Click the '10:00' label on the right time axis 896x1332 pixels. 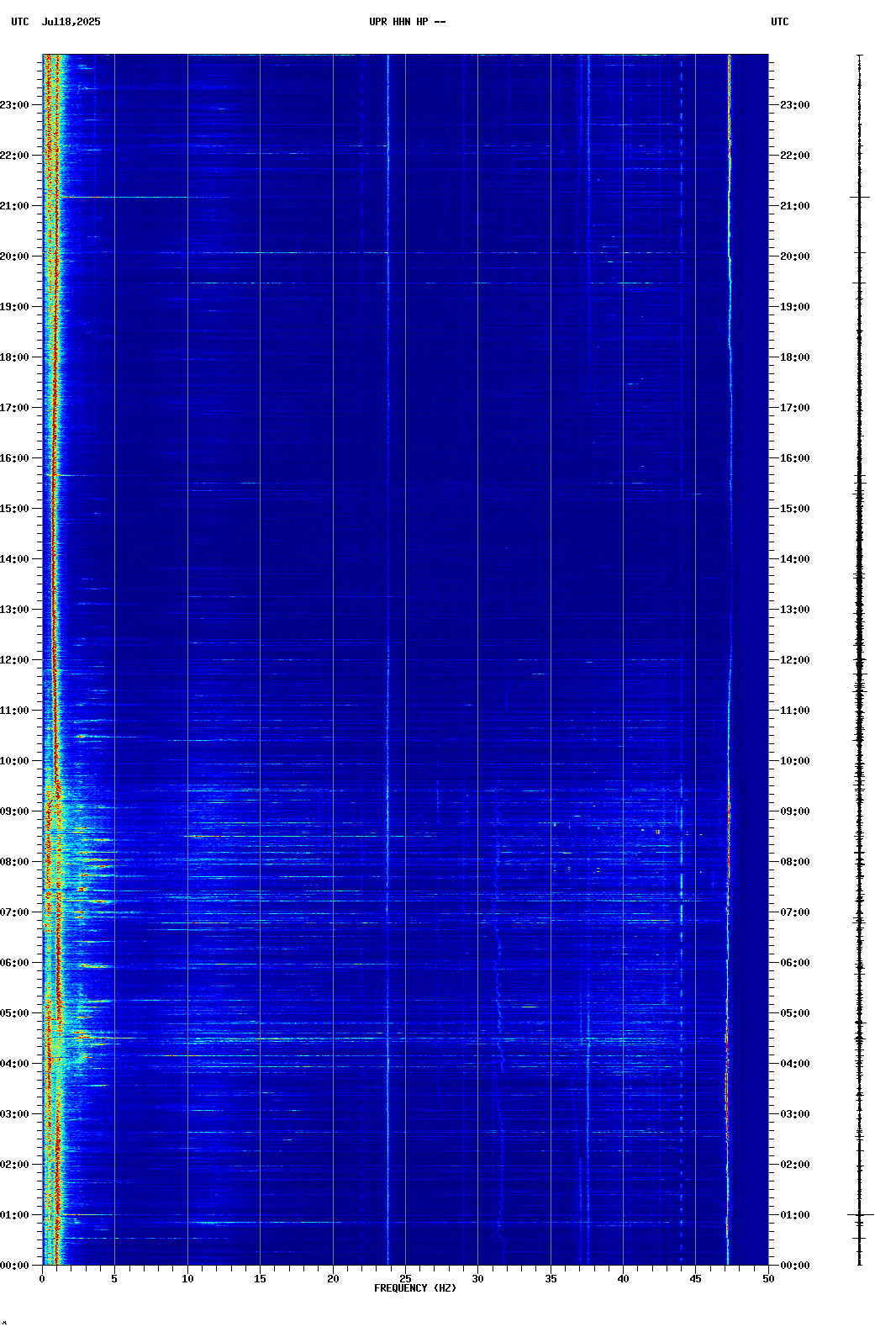(795, 761)
